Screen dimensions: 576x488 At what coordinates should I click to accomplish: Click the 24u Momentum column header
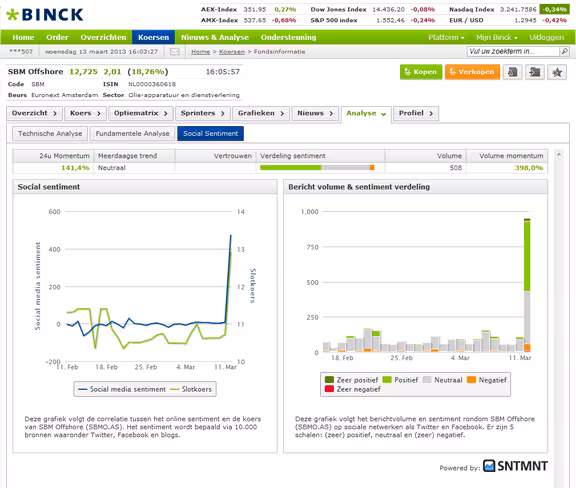tap(53, 156)
